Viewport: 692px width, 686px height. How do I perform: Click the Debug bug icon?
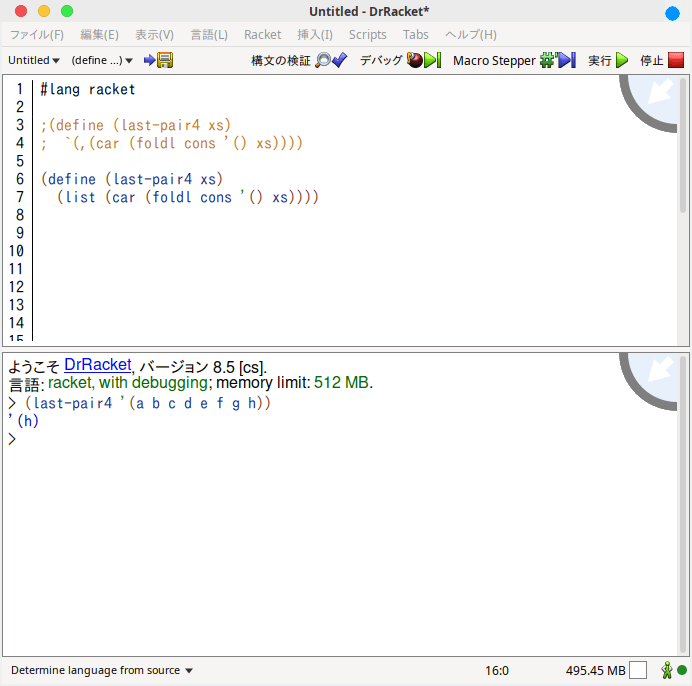pos(415,60)
